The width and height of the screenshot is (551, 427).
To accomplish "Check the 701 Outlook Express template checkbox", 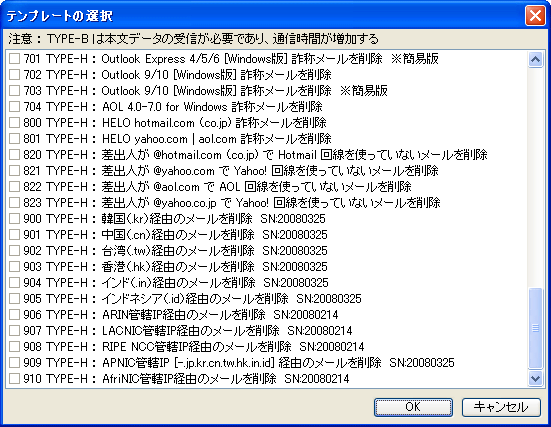I will point(14,59).
